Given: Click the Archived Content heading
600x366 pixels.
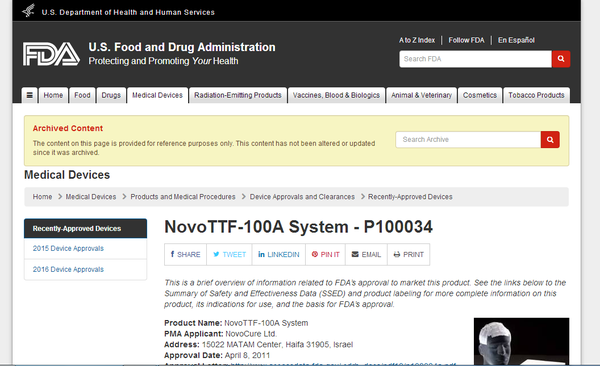Looking at the screenshot, I should pyautogui.click(x=68, y=128).
